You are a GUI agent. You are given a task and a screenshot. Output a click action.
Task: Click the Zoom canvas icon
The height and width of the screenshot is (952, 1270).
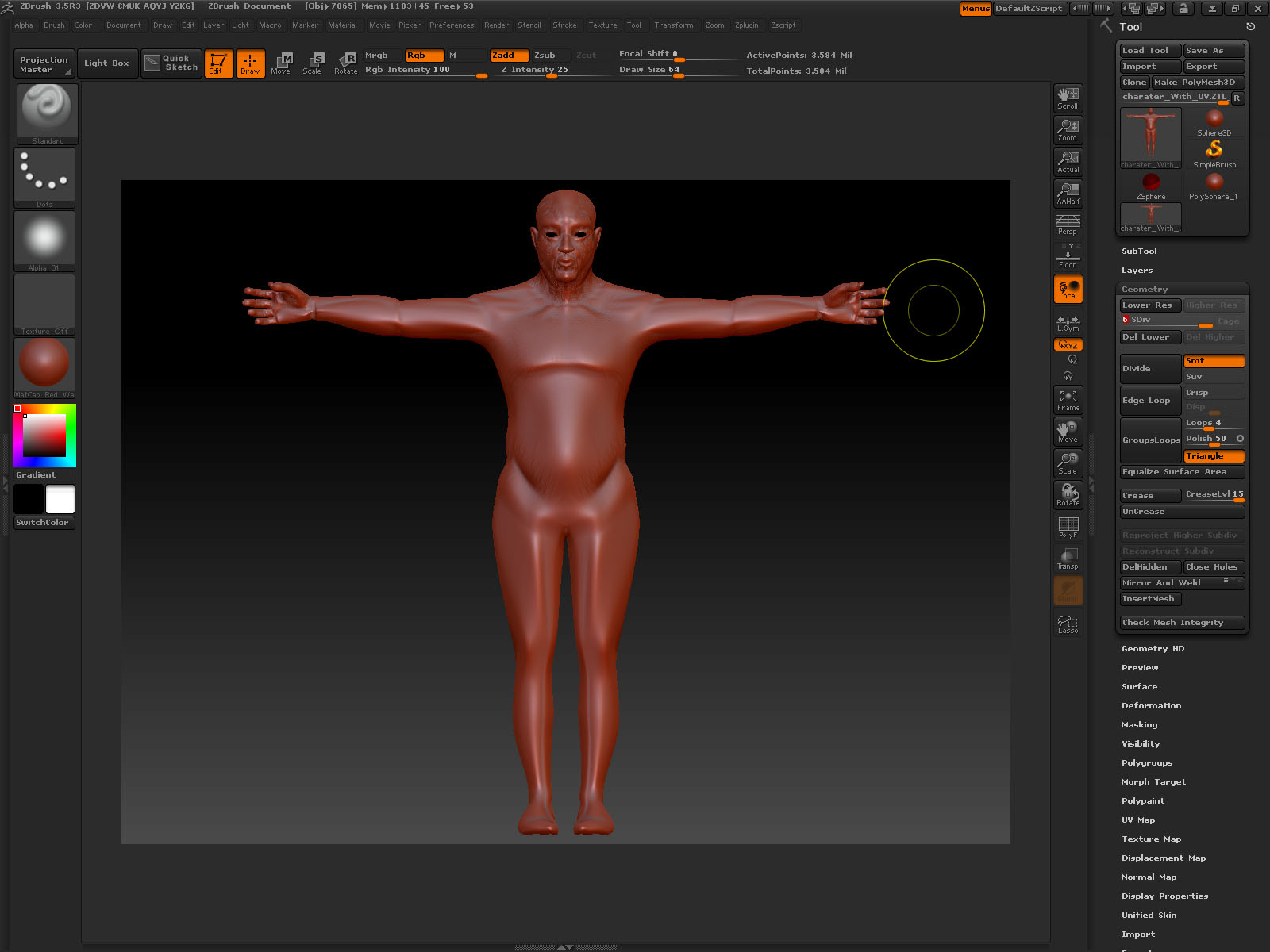point(1068,130)
